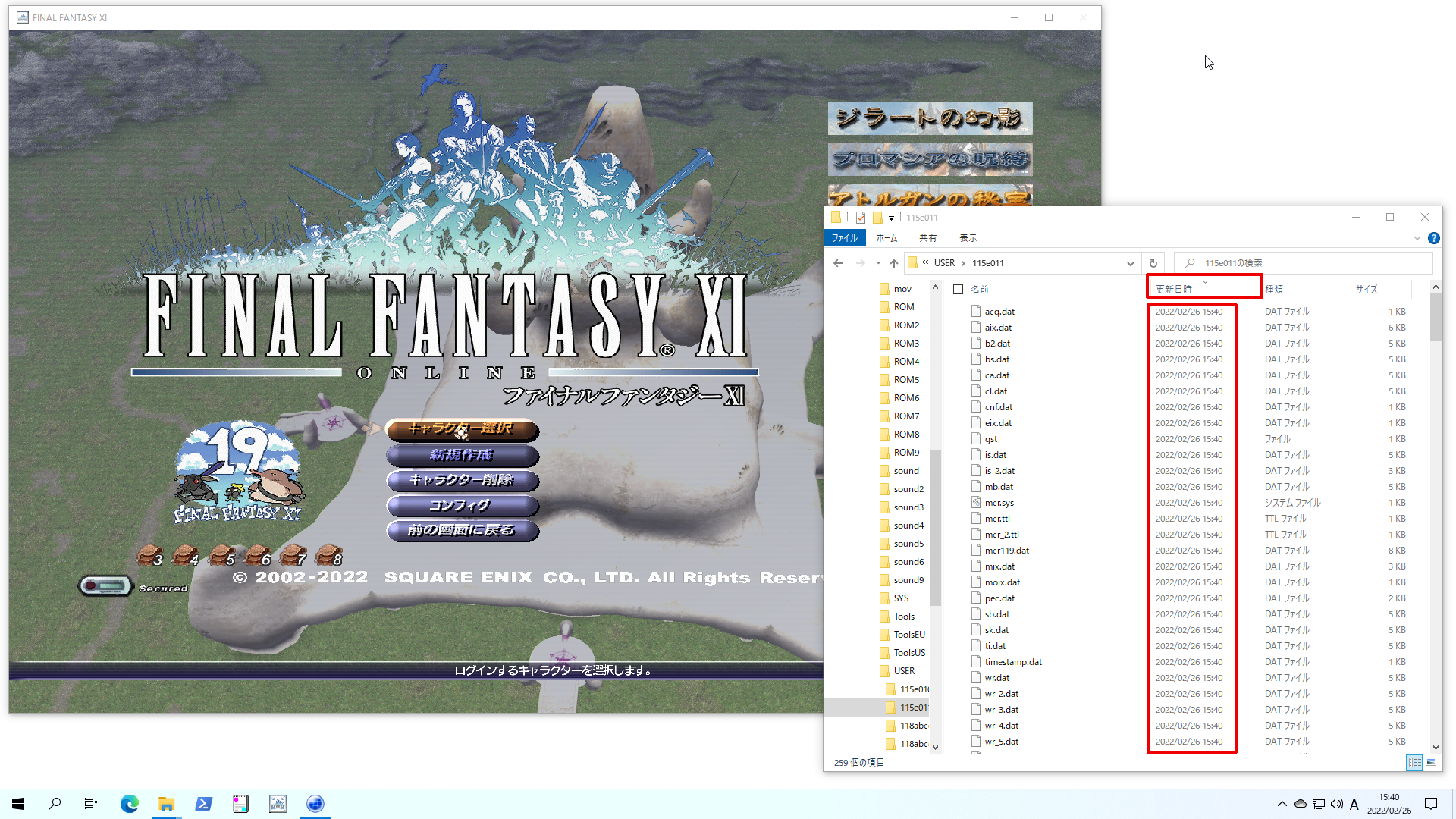Click the properties icon in Explorer title bar

(x=861, y=218)
